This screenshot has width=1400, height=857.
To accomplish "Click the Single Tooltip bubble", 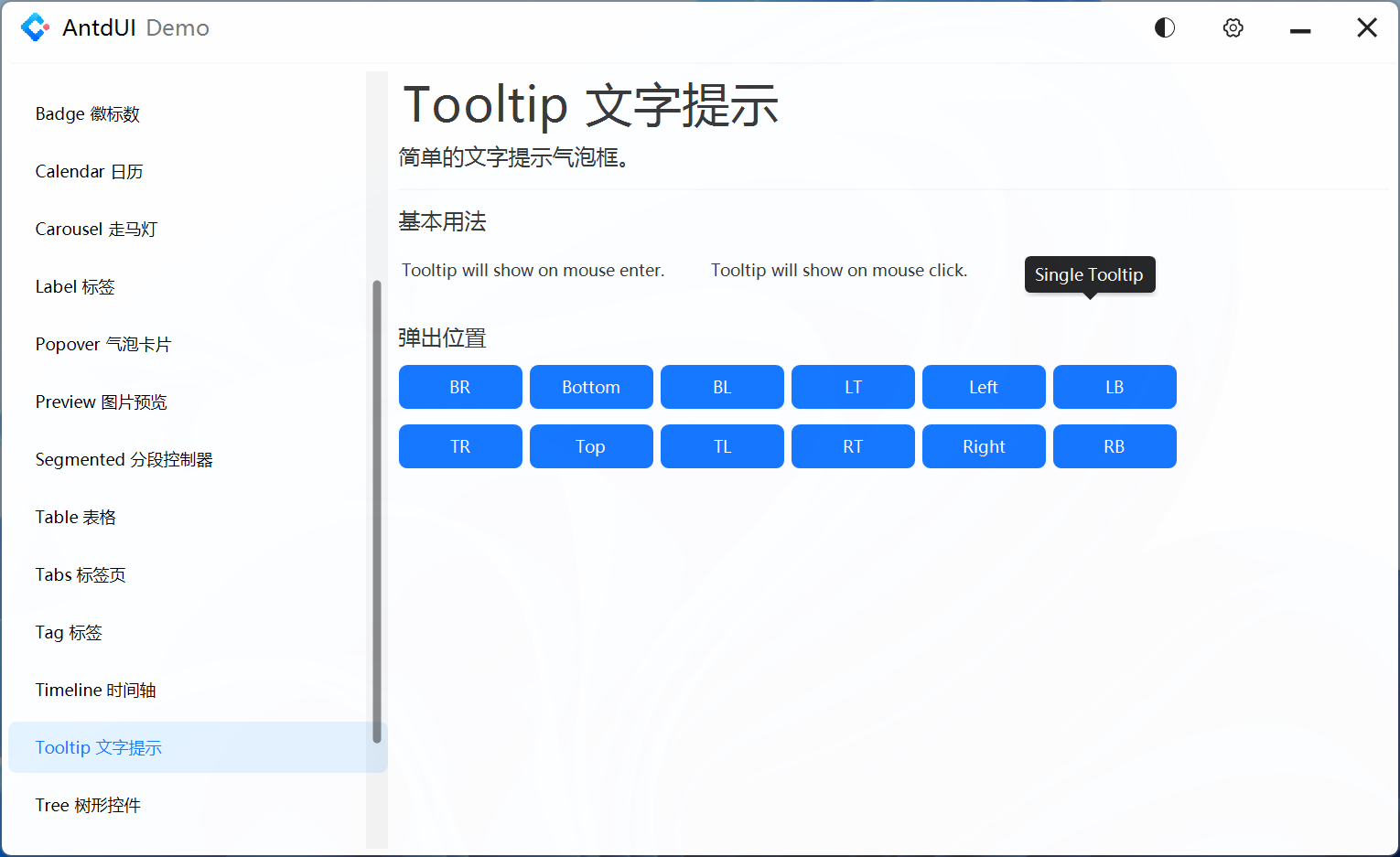I will pyautogui.click(x=1089, y=274).
